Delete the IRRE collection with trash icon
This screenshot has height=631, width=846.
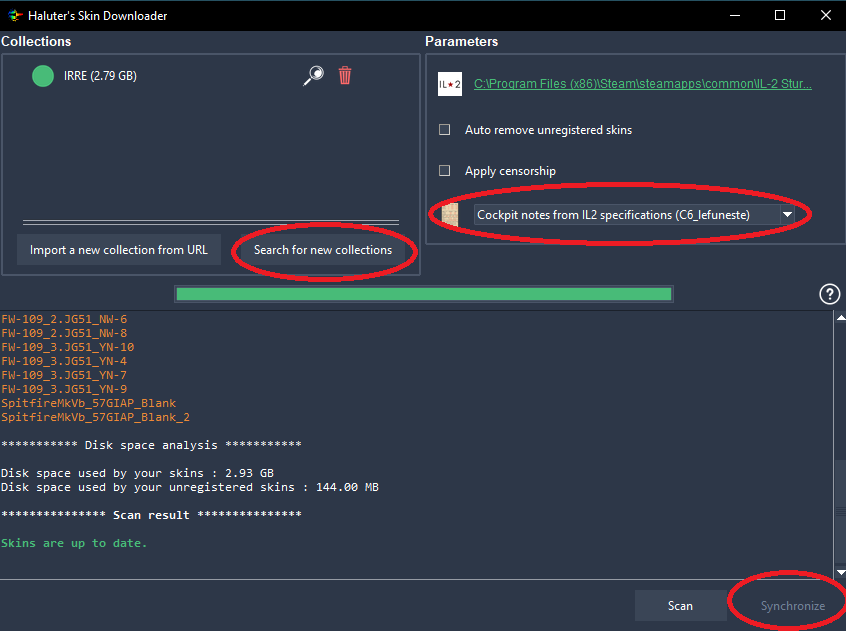[345, 76]
